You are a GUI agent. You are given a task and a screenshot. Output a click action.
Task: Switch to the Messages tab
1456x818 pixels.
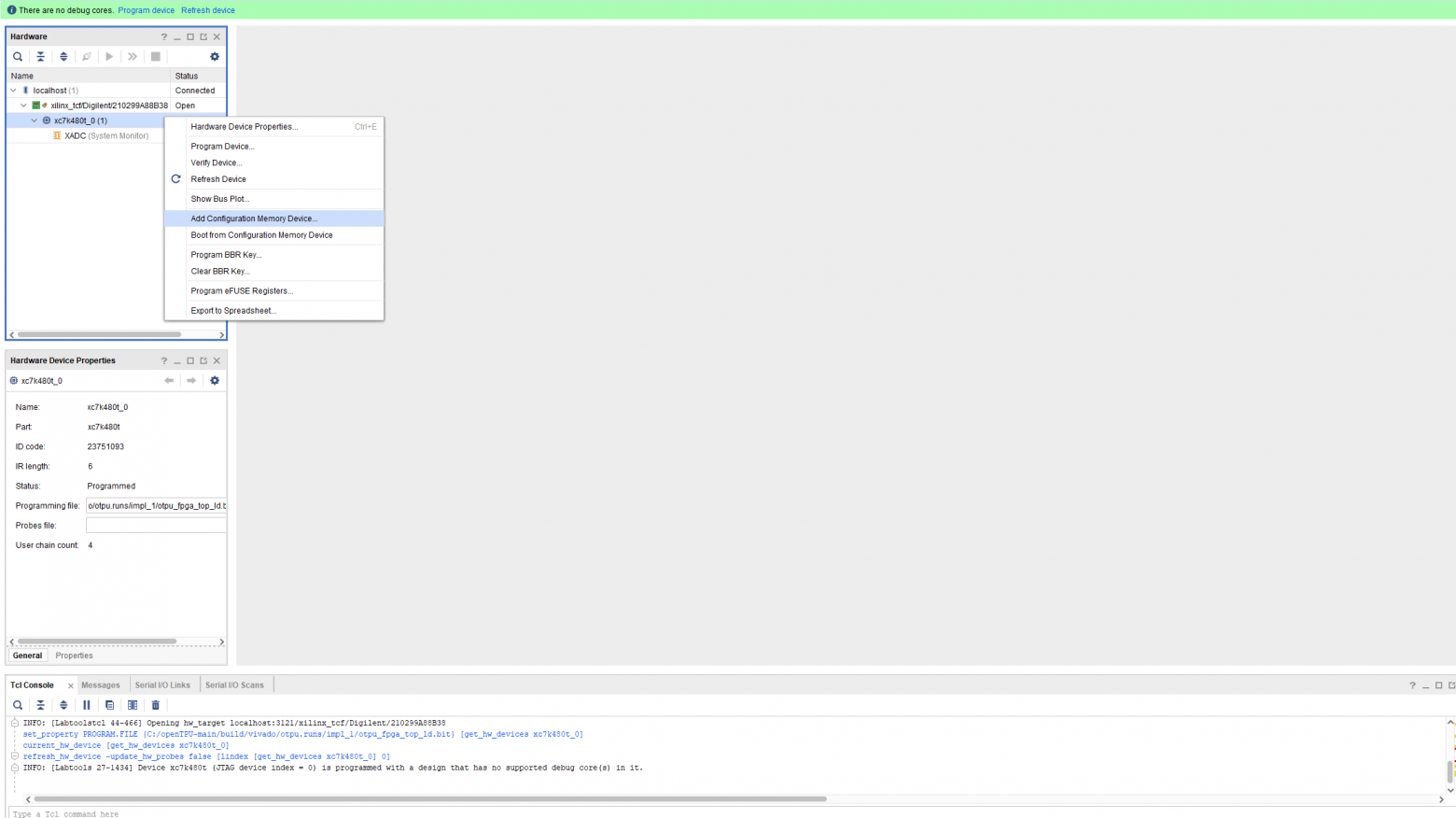click(101, 685)
